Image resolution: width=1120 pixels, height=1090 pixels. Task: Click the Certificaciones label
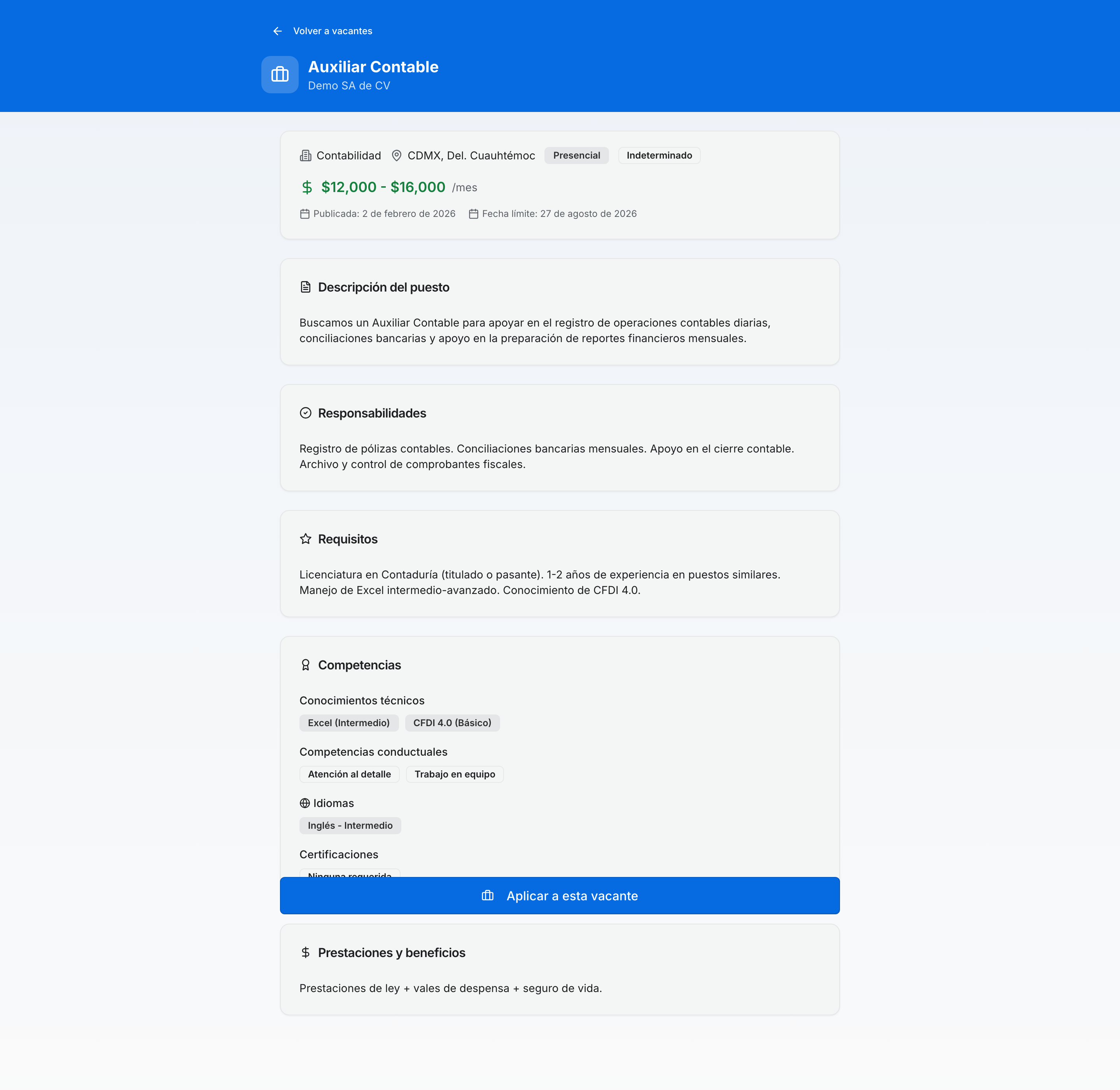[x=339, y=855]
